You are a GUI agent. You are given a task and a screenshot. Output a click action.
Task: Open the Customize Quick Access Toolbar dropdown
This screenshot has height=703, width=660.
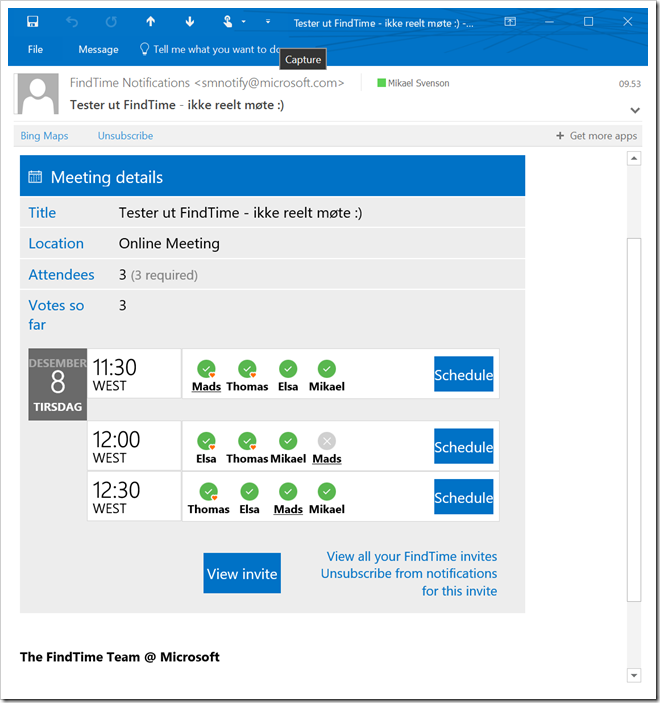tap(268, 21)
